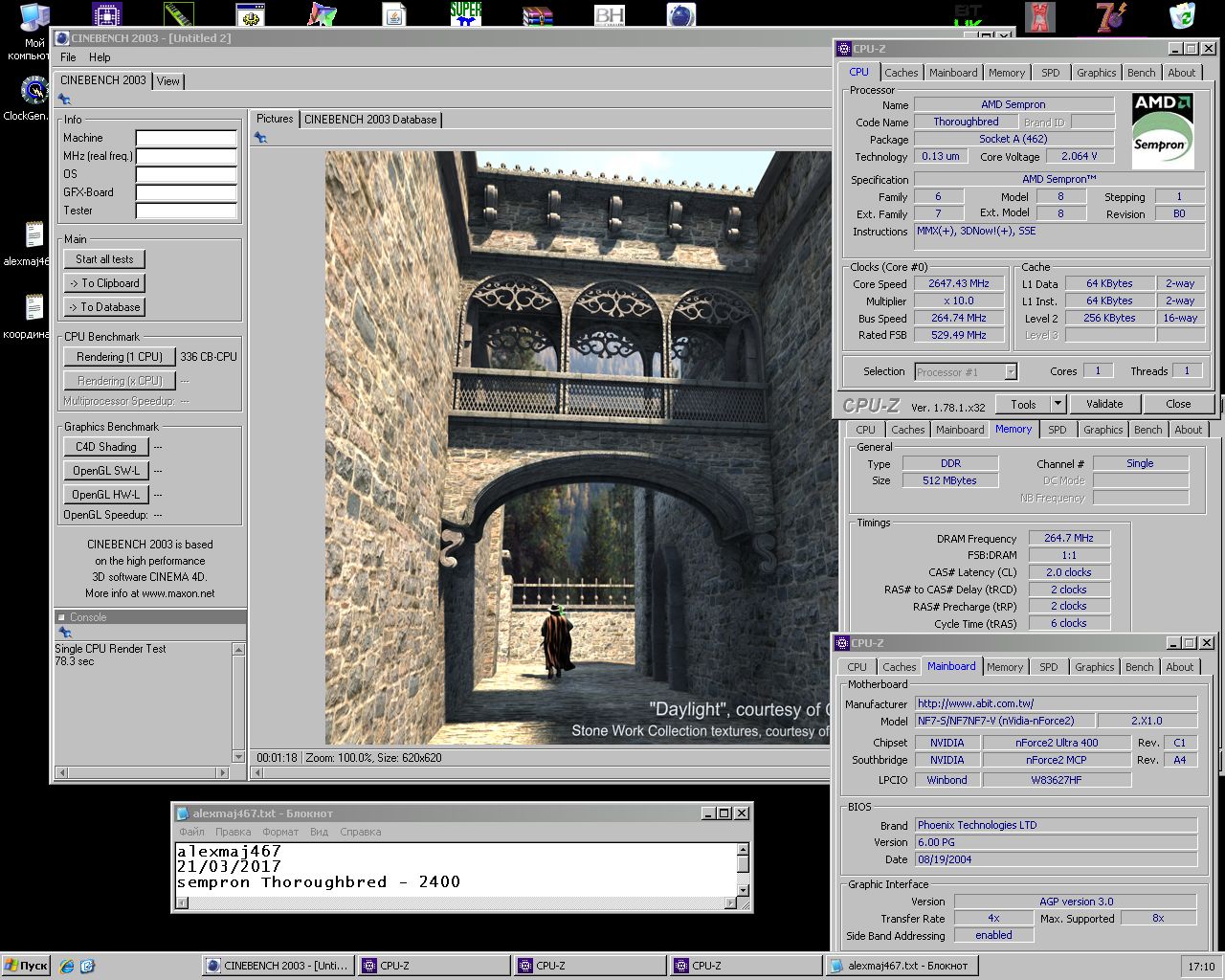
Task: Click the top CPU-Z window's title icon
Action: pos(844,49)
